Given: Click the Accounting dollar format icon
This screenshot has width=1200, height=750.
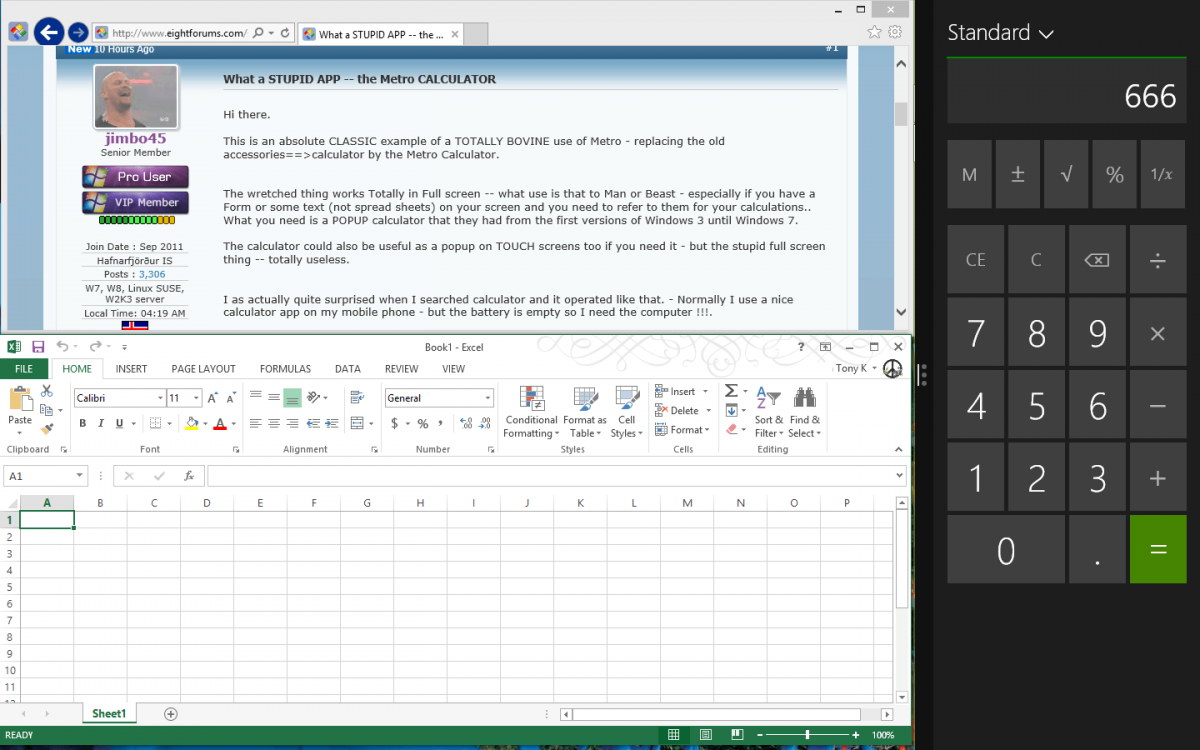Looking at the screenshot, I should [394, 424].
